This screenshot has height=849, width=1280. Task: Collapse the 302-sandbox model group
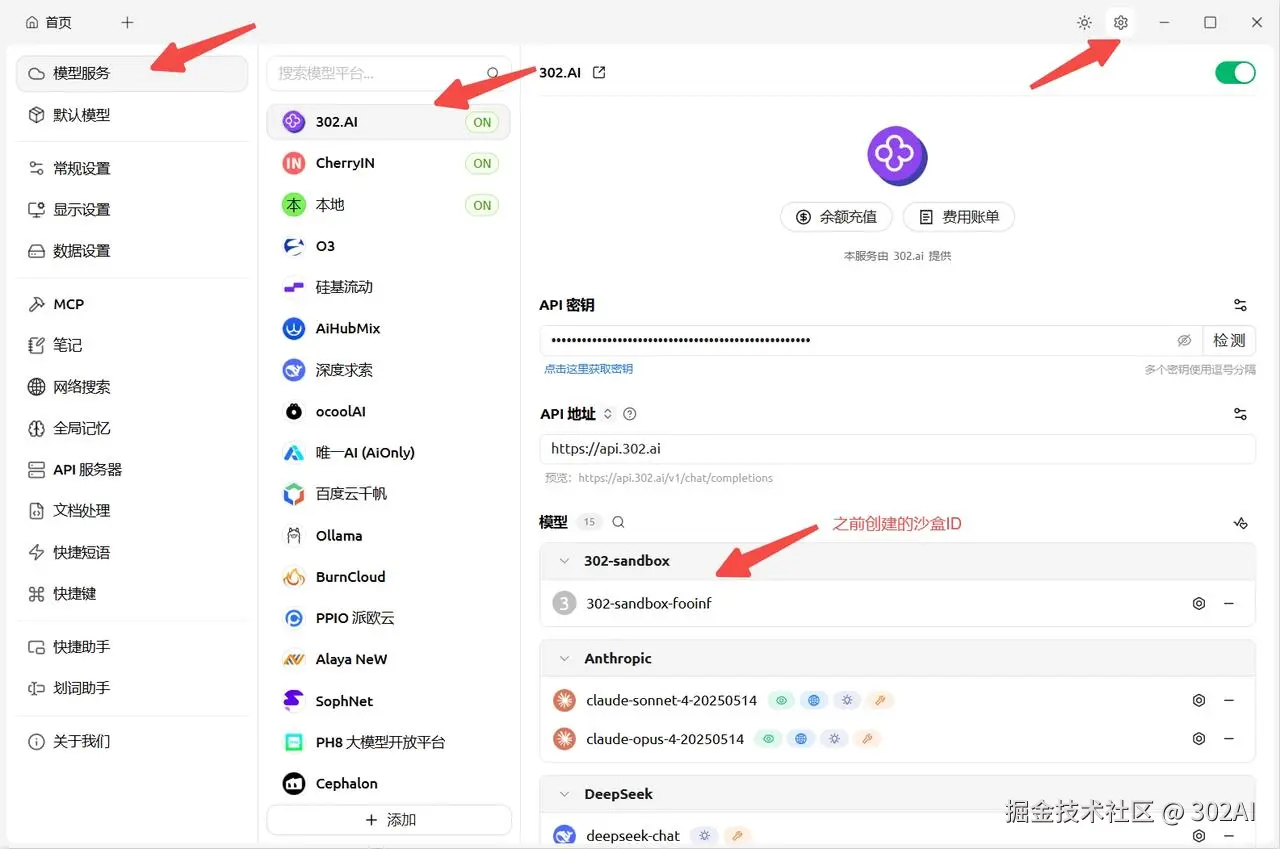tap(564, 561)
